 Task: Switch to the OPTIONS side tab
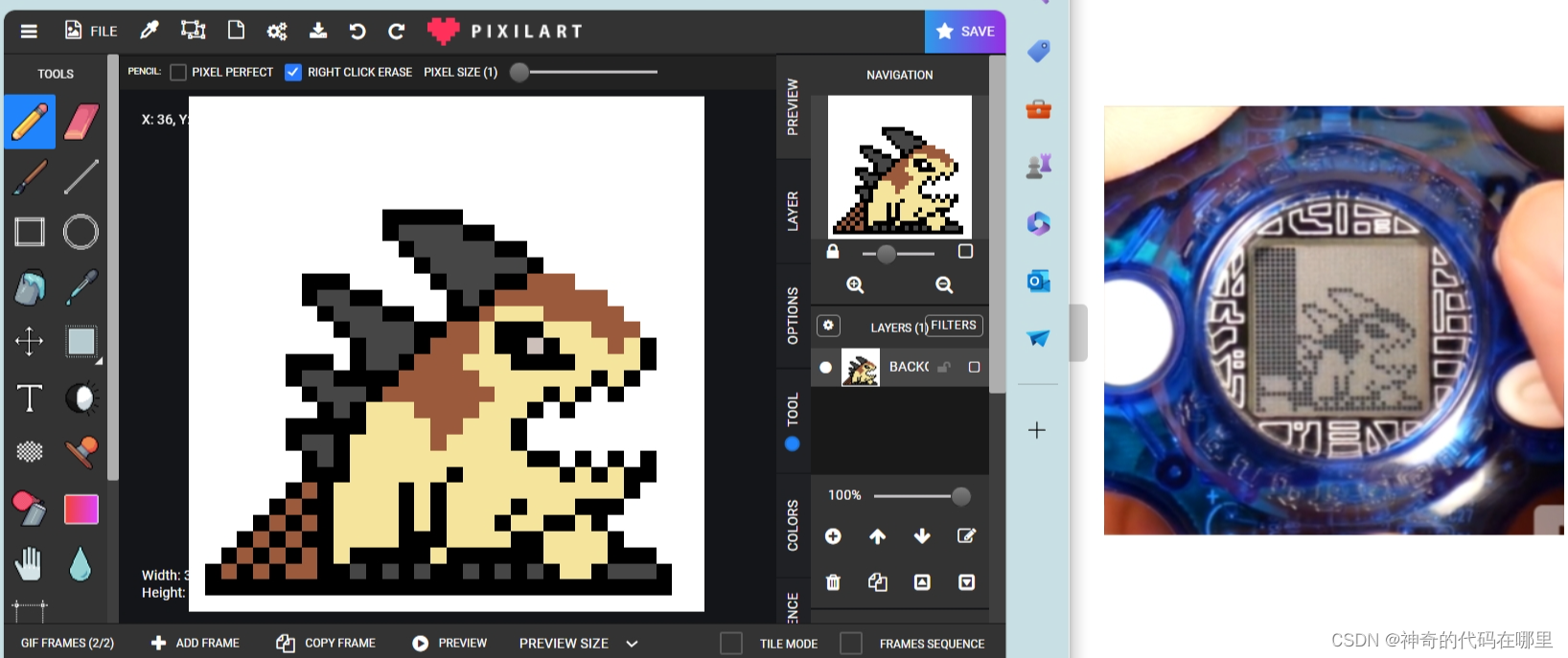(793, 316)
